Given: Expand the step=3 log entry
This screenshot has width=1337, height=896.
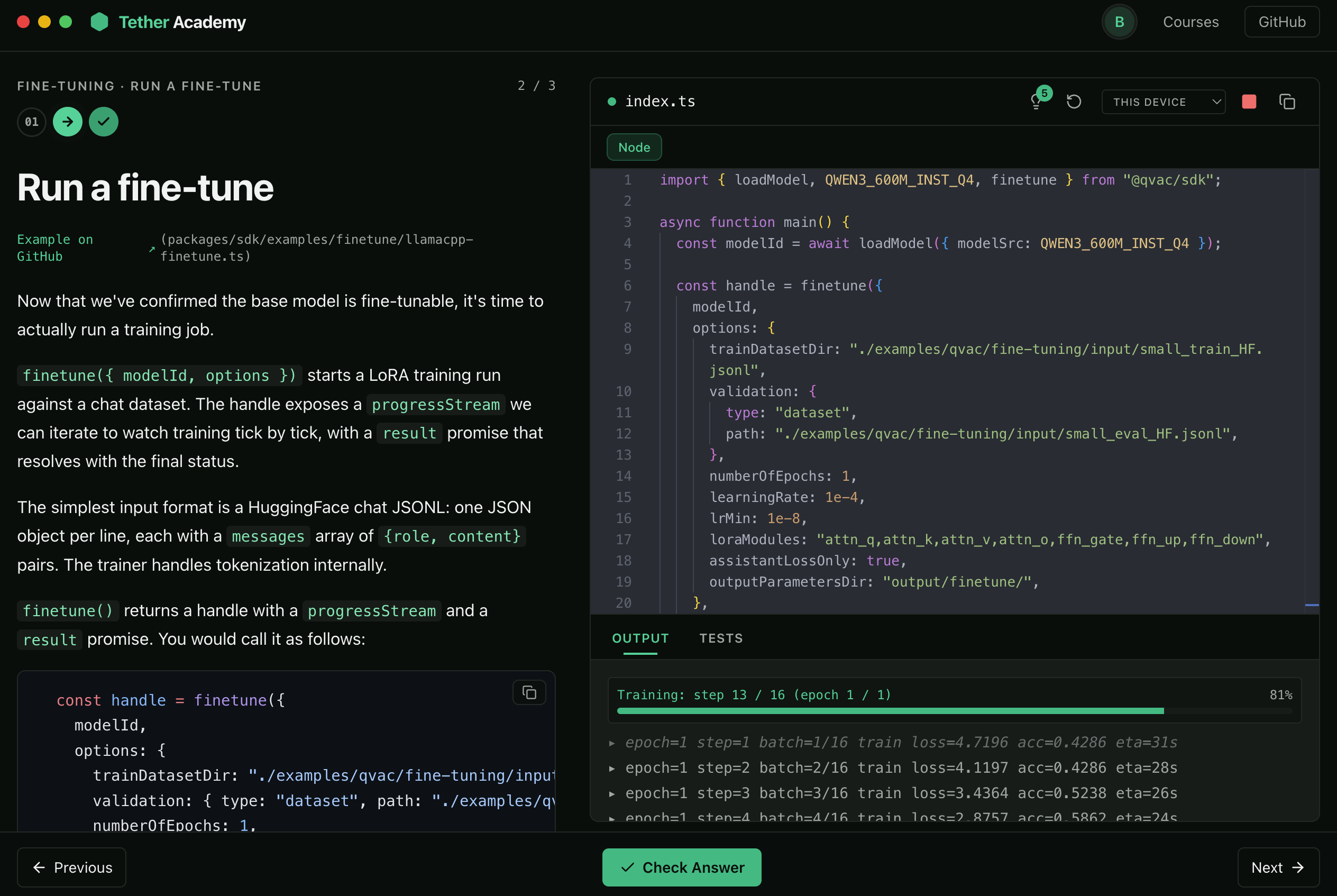Looking at the screenshot, I should point(612,794).
